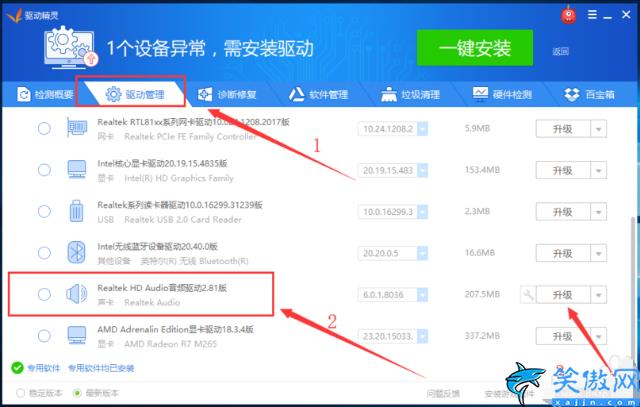This screenshot has height=407, width=640.
Task: Open version dropdown 10.0.16299.3
Action: [x=422, y=211]
